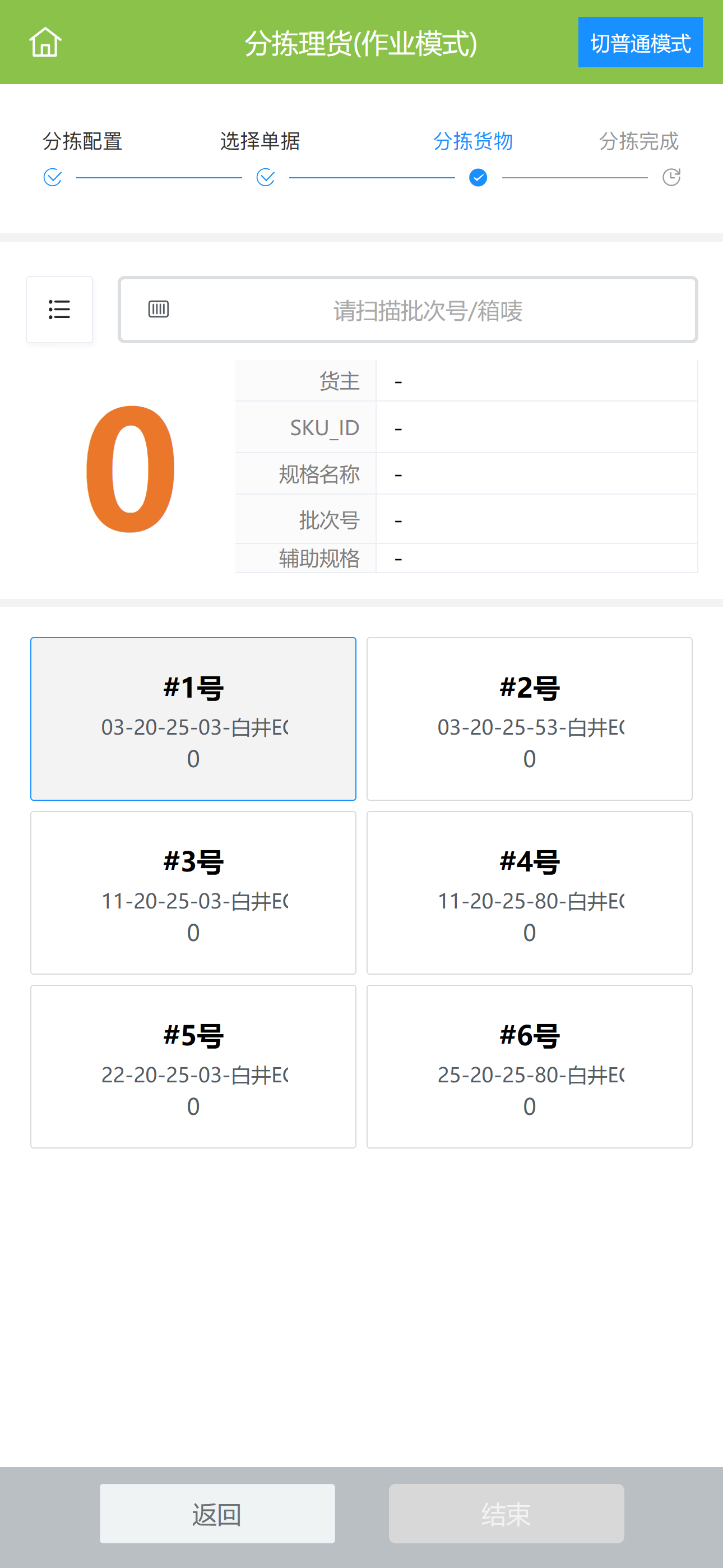Go to the home screen icon
This screenshot has width=723, height=1568.
tap(45, 43)
